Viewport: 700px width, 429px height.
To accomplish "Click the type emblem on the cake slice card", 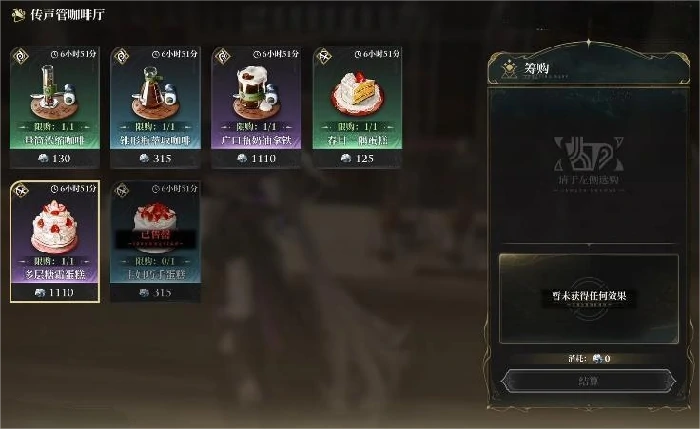I will (323, 56).
